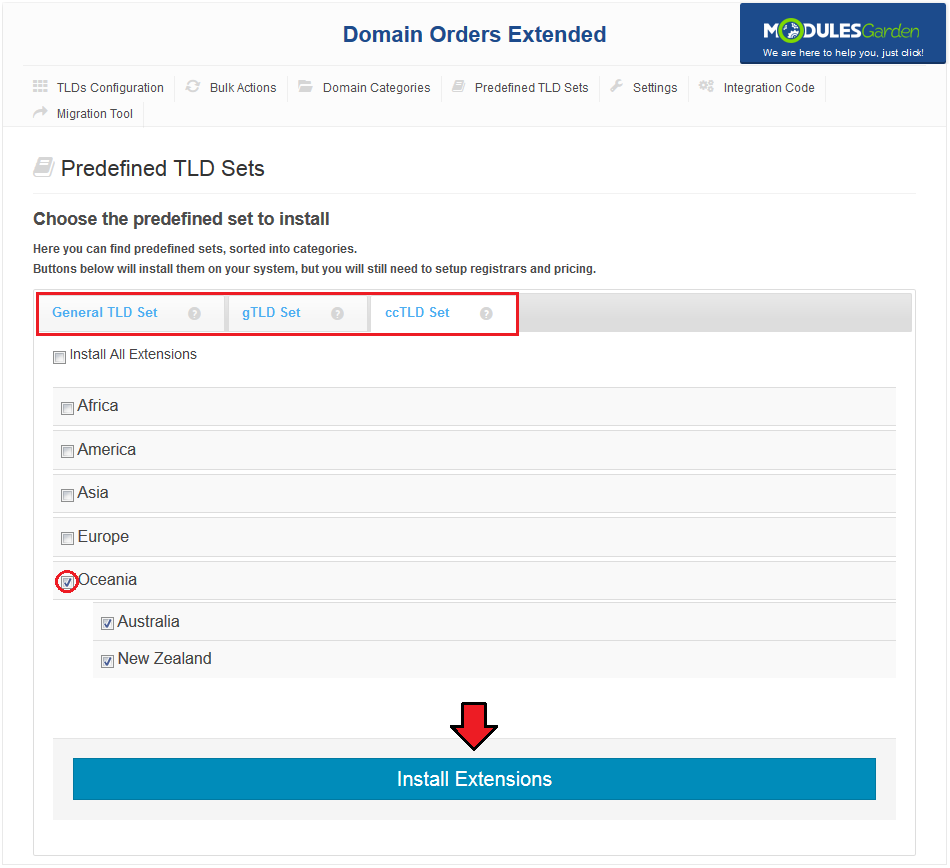Expand the Europe region row
Screen dimensions: 950x868
[474, 537]
